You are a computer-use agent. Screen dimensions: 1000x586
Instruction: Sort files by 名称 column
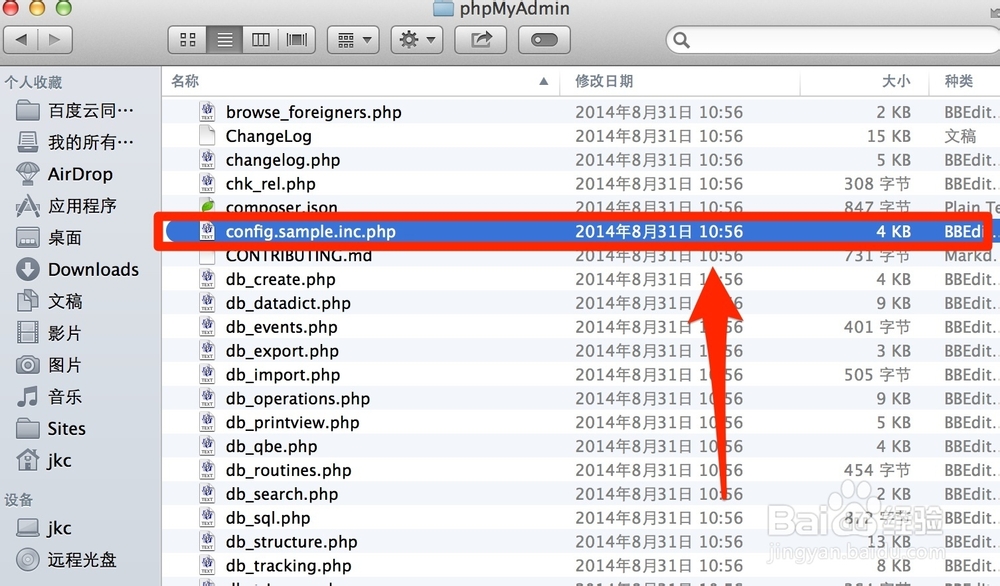click(360, 81)
